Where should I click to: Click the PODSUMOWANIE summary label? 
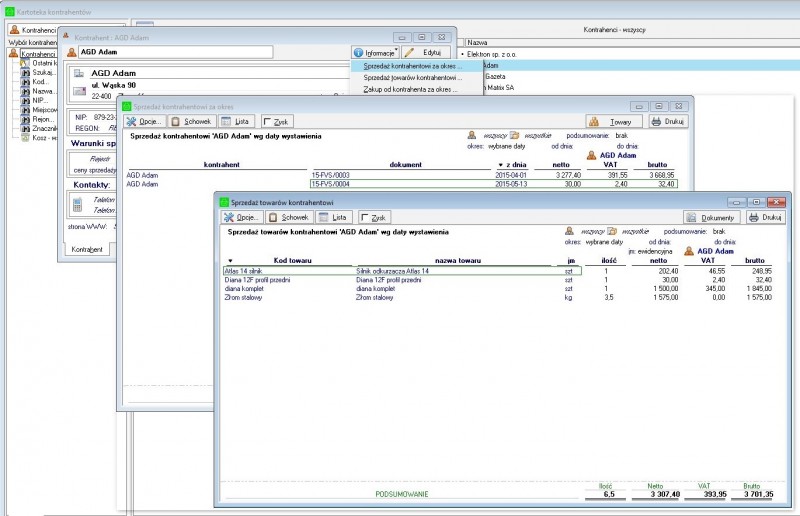402,494
